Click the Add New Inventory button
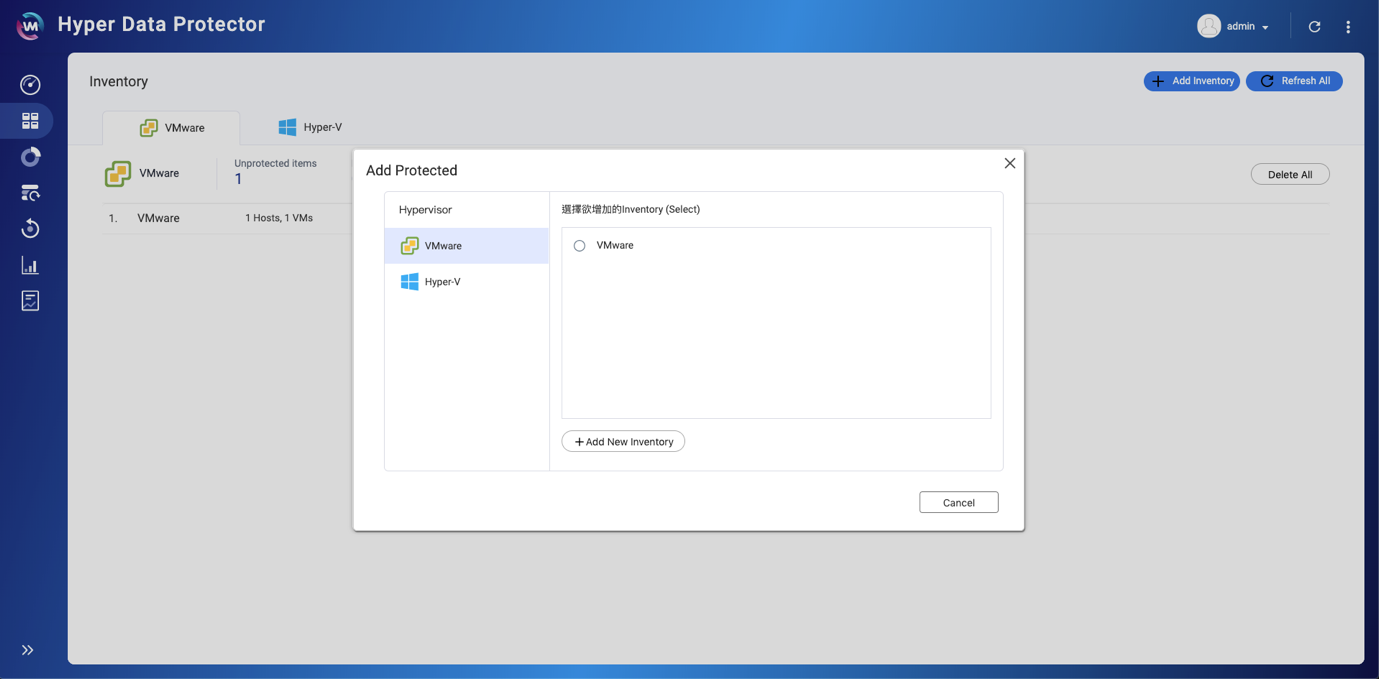Screen dimensions: 1379x679 pos(623,442)
